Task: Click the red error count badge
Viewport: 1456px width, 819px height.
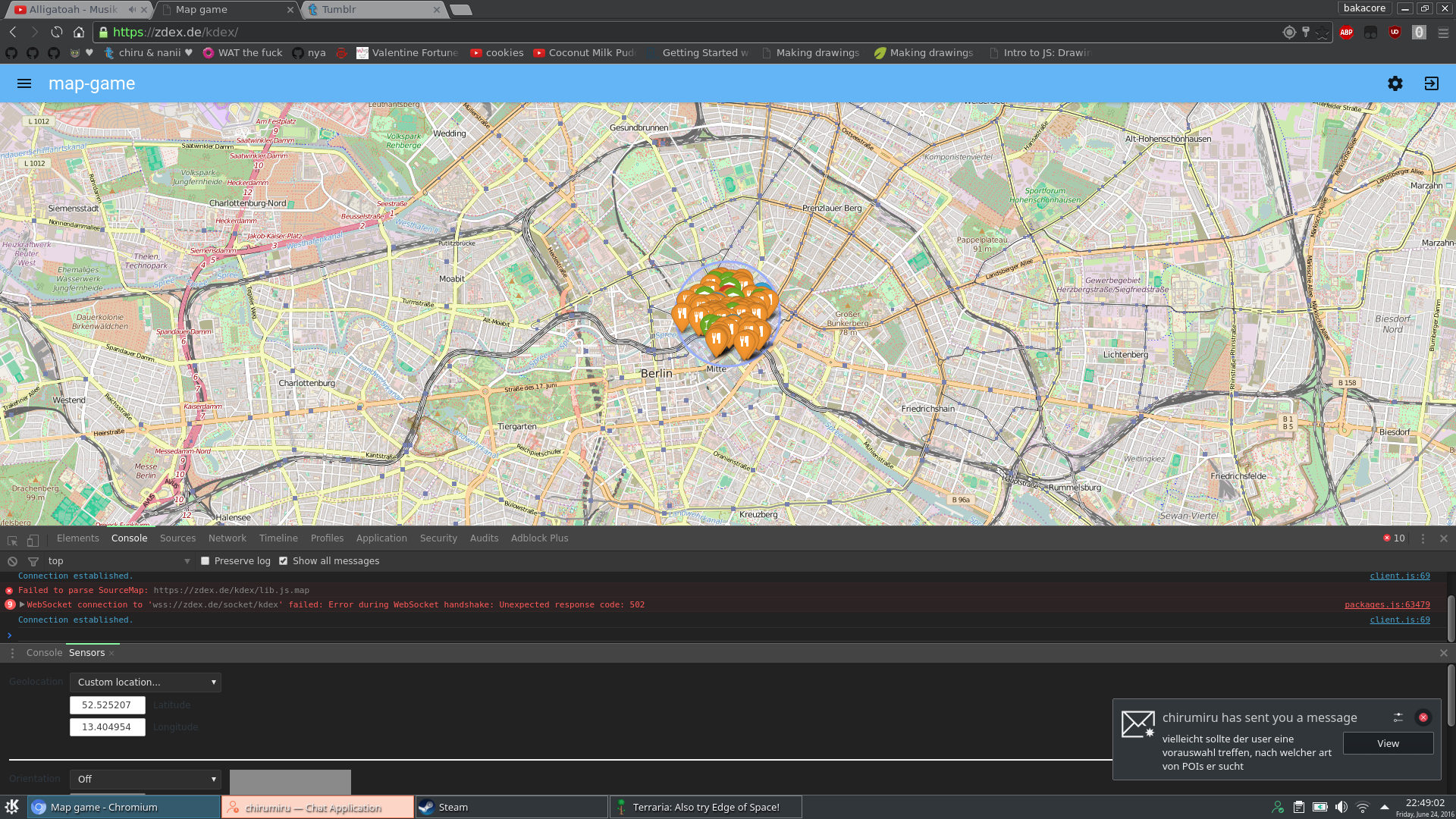Action: [x=1394, y=538]
